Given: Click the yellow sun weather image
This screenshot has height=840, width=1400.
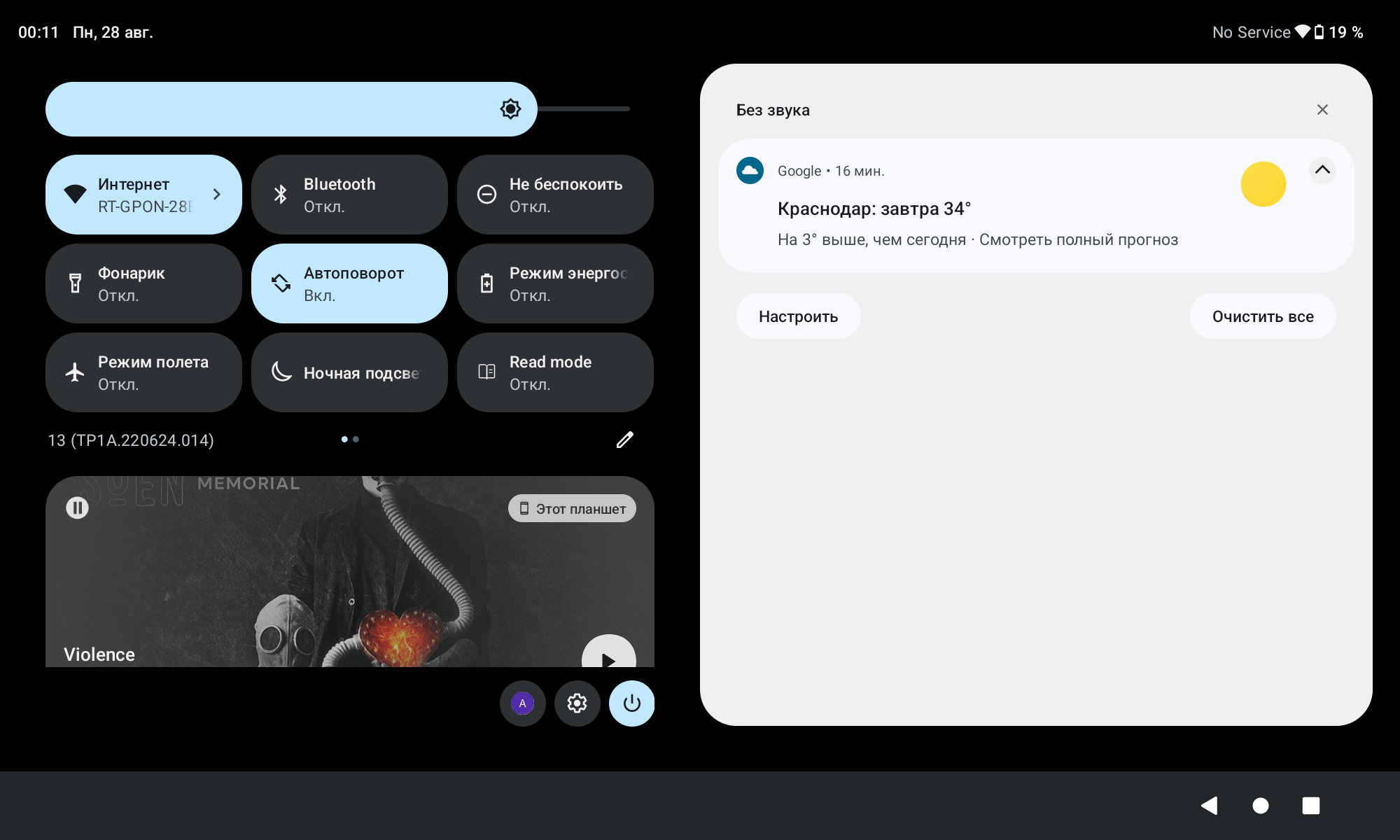Looking at the screenshot, I should point(1263,184).
